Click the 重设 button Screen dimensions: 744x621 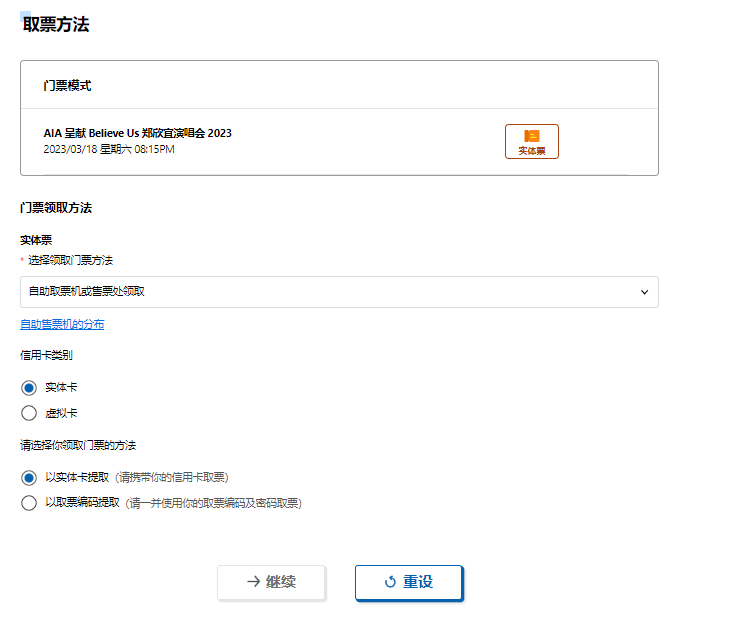(x=409, y=582)
